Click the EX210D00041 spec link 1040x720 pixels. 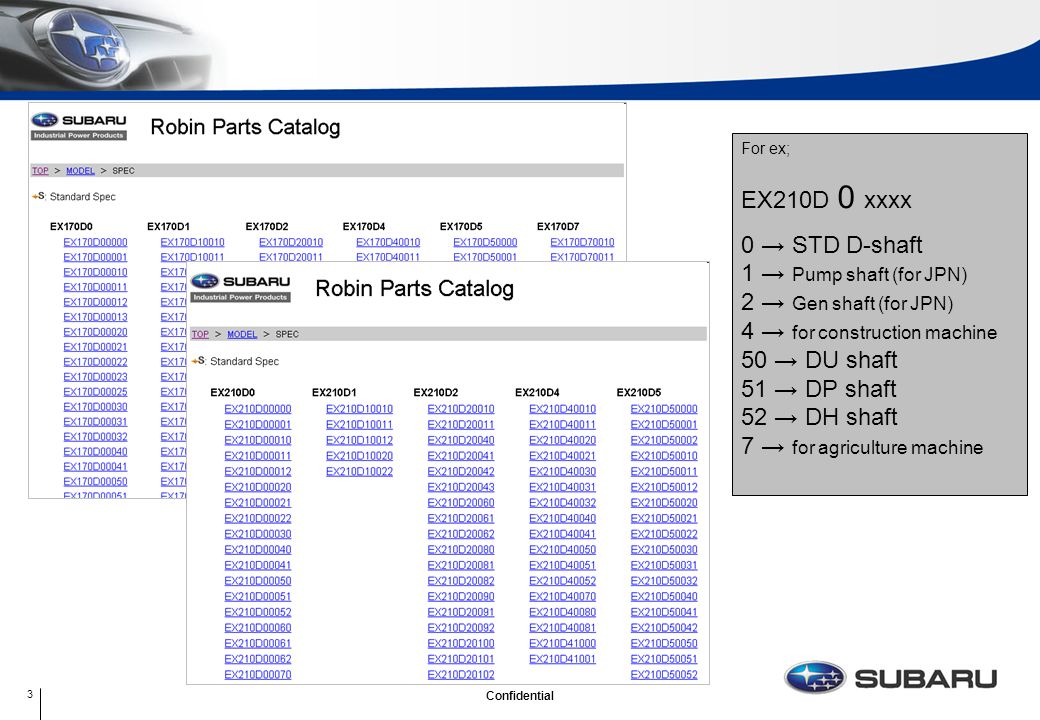pos(258,565)
